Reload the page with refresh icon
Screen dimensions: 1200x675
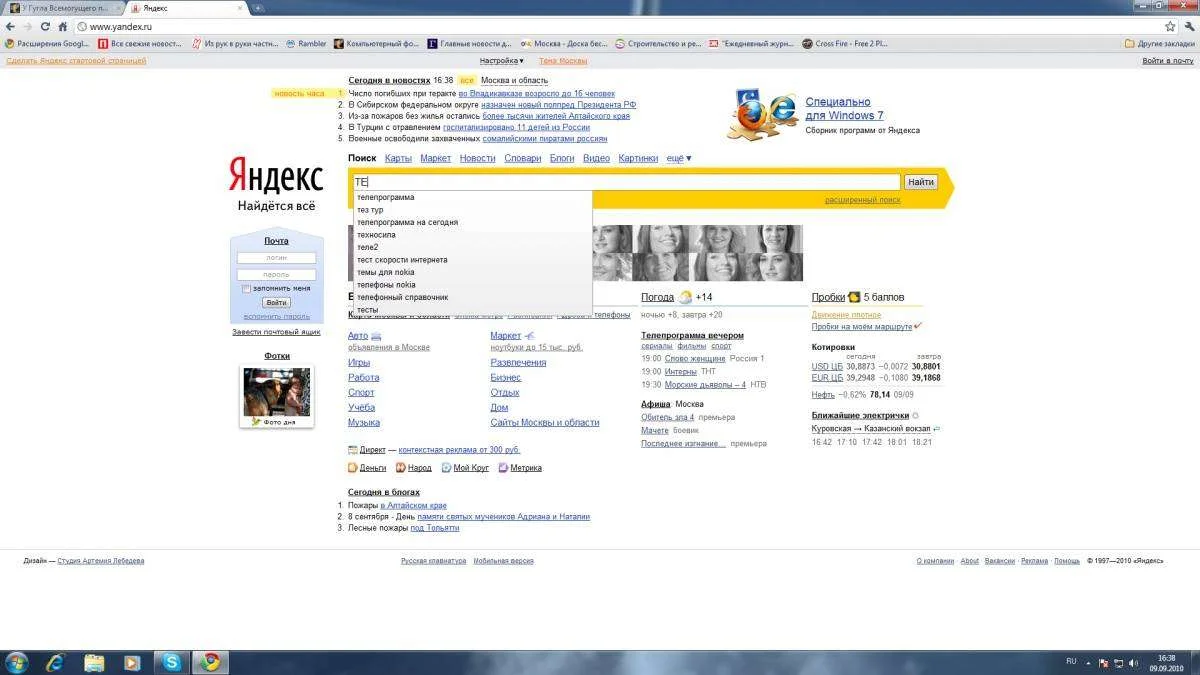point(45,26)
